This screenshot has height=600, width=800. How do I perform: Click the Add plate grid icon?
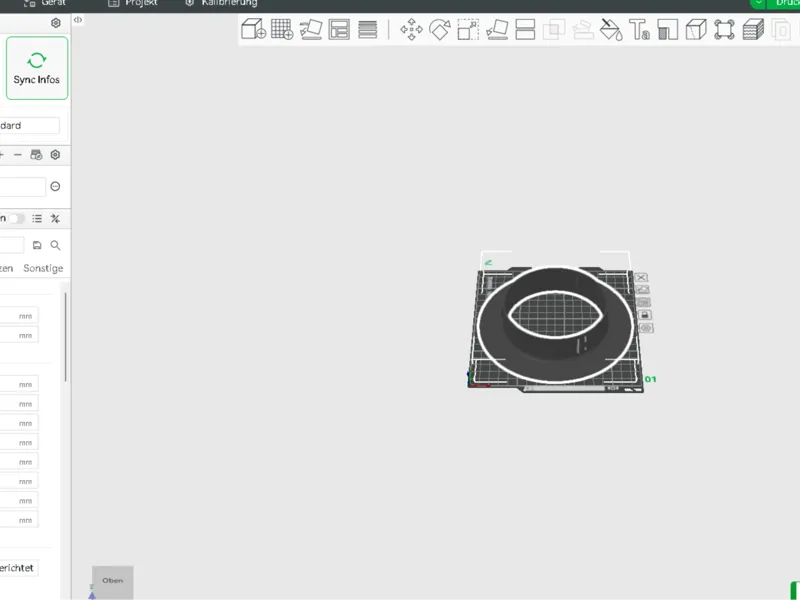coord(282,29)
